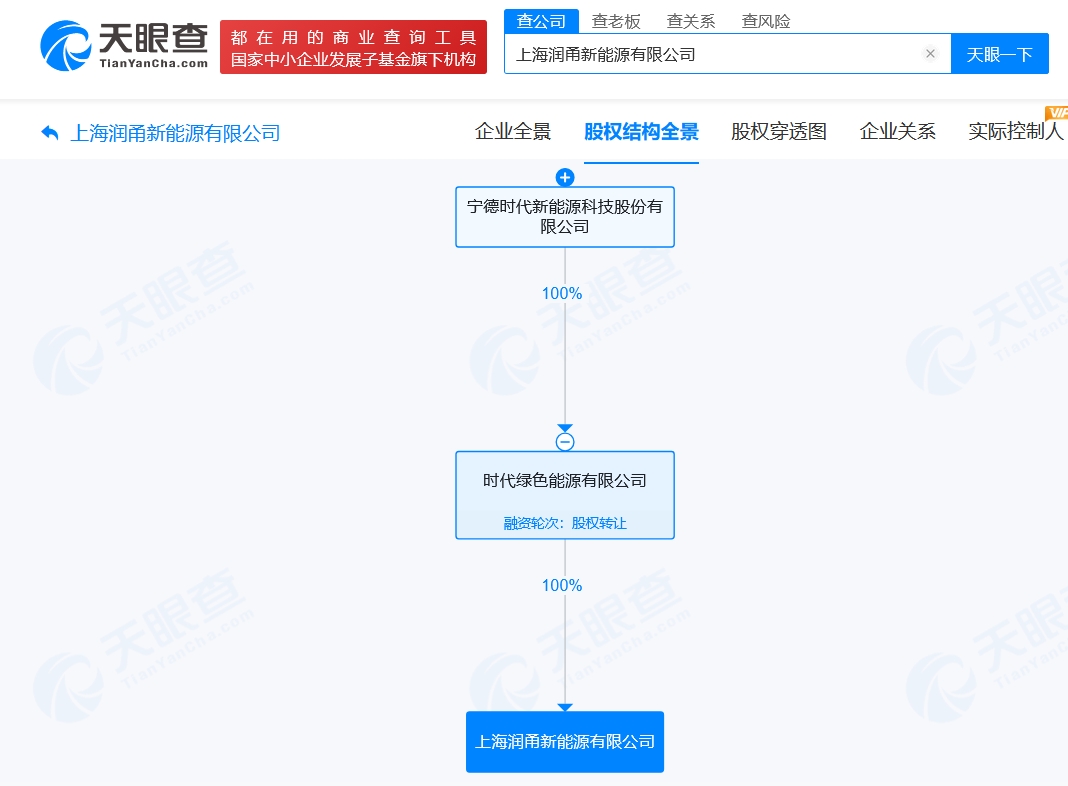The width and height of the screenshot is (1068, 786).
Task: Click the back arrow beside company name
Action: point(50,132)
